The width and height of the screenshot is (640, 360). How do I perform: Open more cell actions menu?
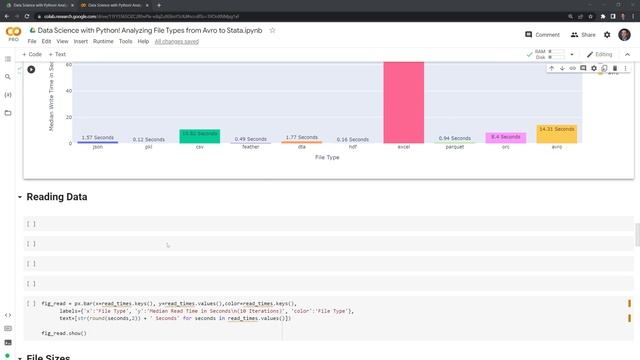(625, 68)
